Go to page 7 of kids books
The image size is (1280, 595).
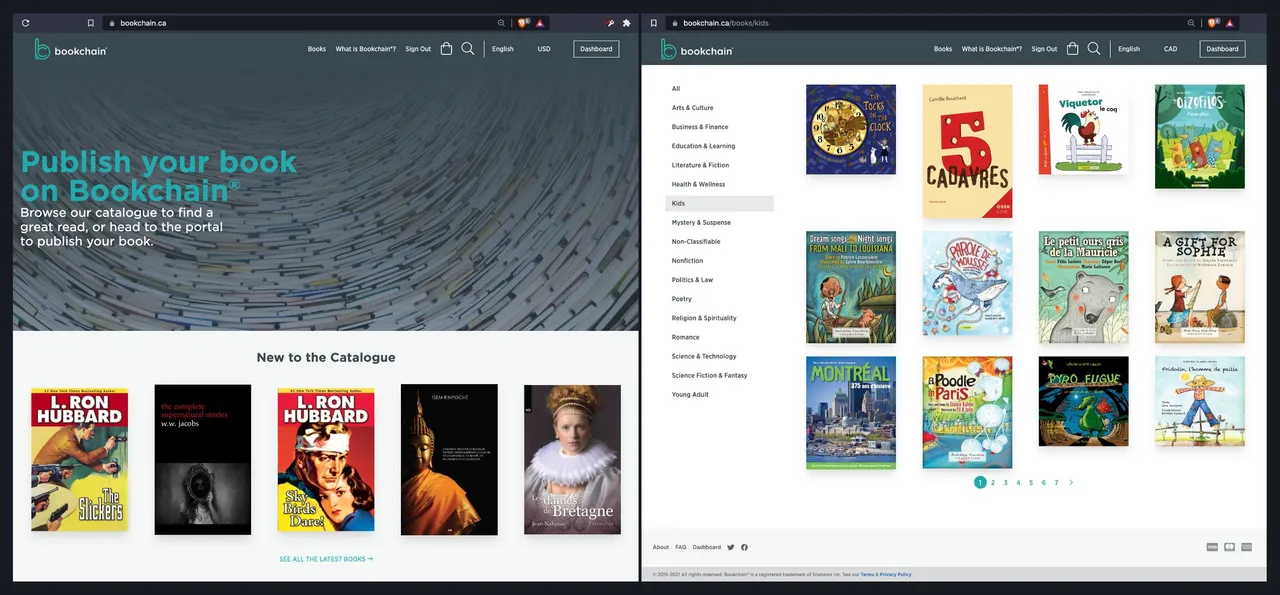[x=1056, y=482]
